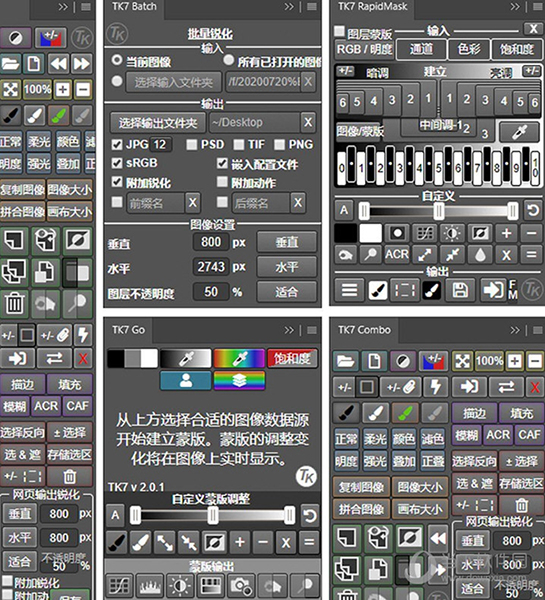Click the middle handle of RapidMask custom slider
This screenshot has height=600, width=545.
point(439,210)
